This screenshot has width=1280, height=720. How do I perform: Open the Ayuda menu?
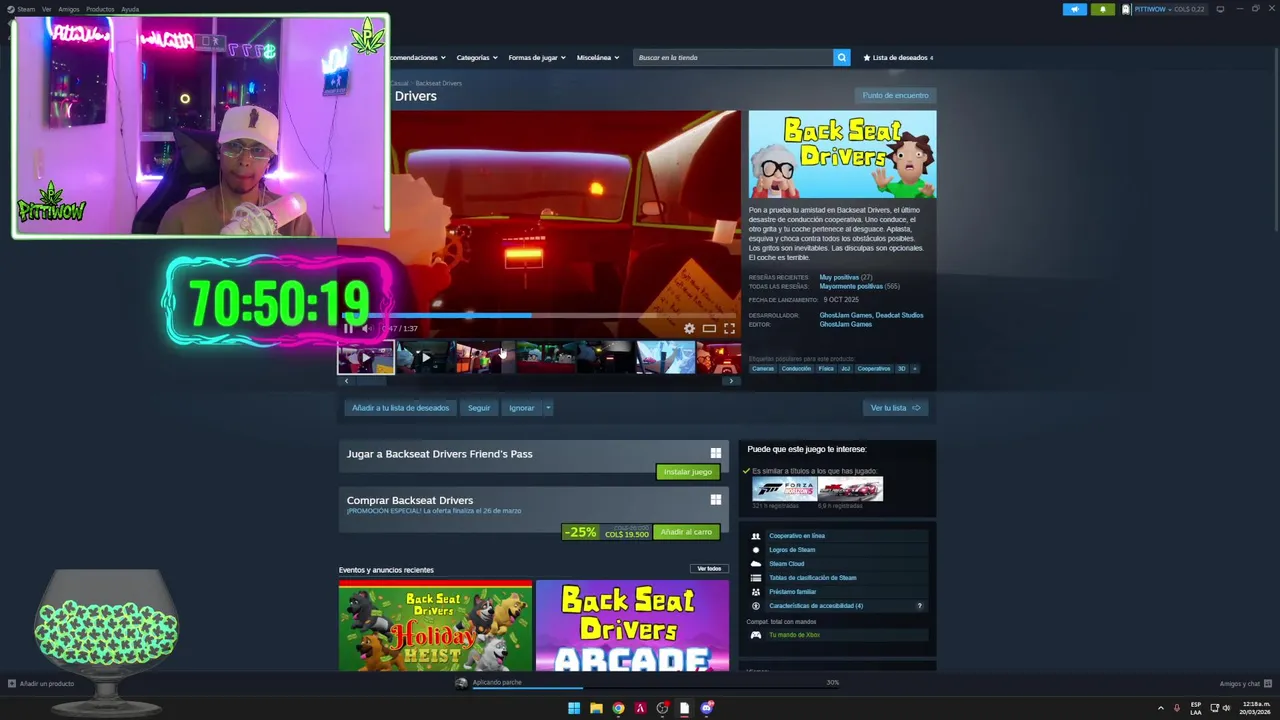130,9
